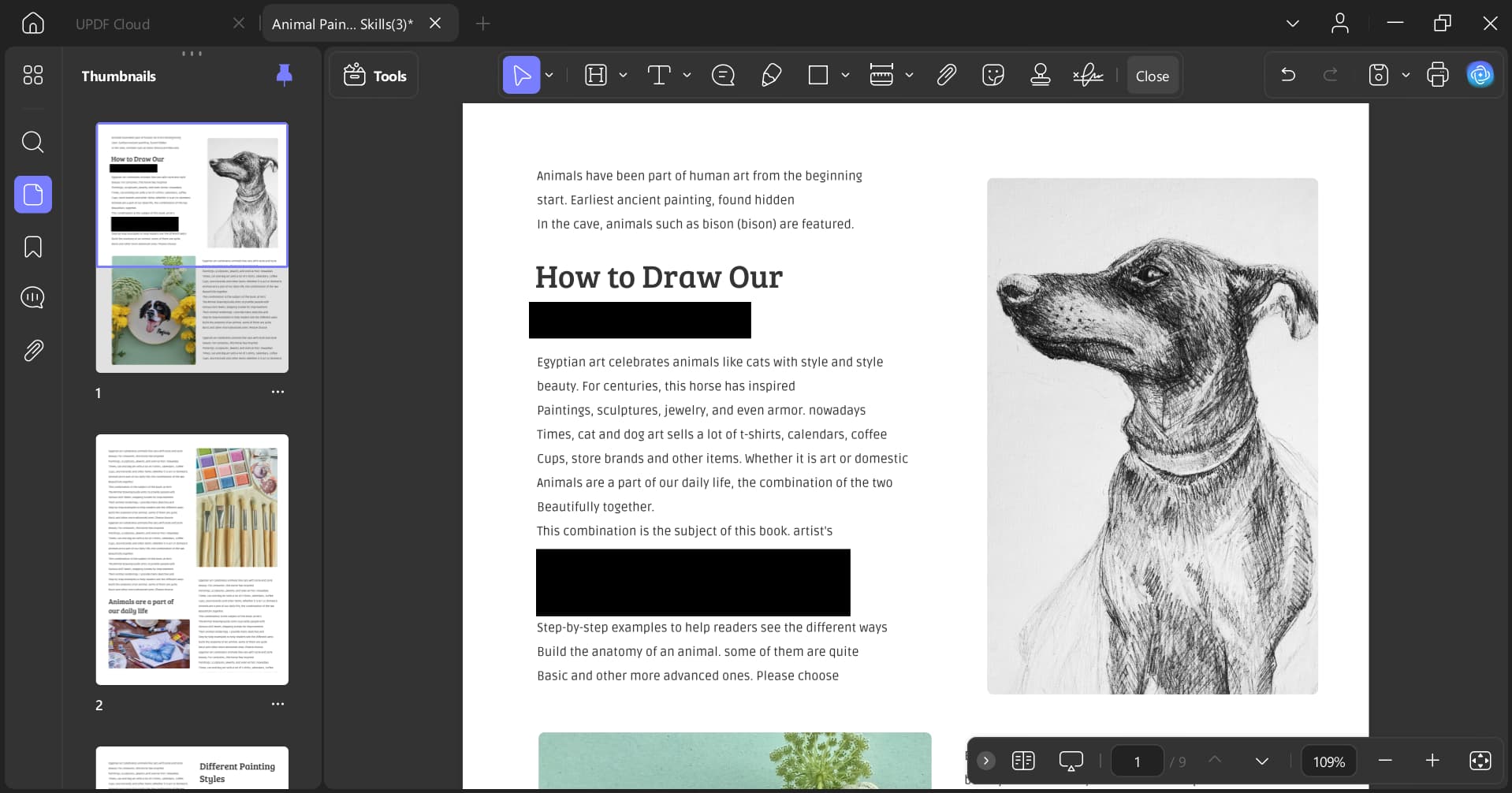
Task: Switch to the UPDF Cloud tab
Action: coord(113,24)
